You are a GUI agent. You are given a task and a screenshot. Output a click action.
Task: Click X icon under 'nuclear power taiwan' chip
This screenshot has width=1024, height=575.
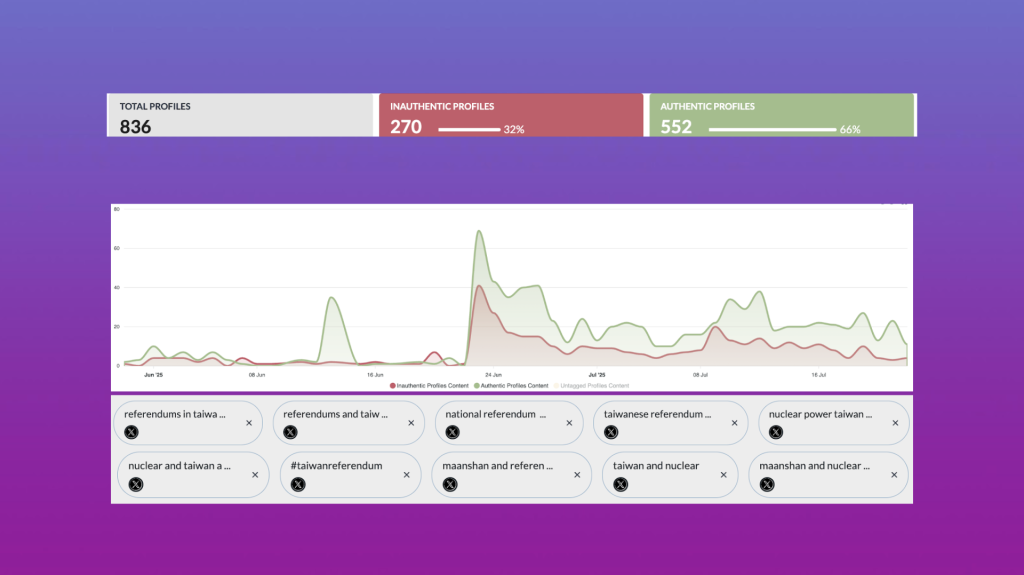[x=775, y=432]
